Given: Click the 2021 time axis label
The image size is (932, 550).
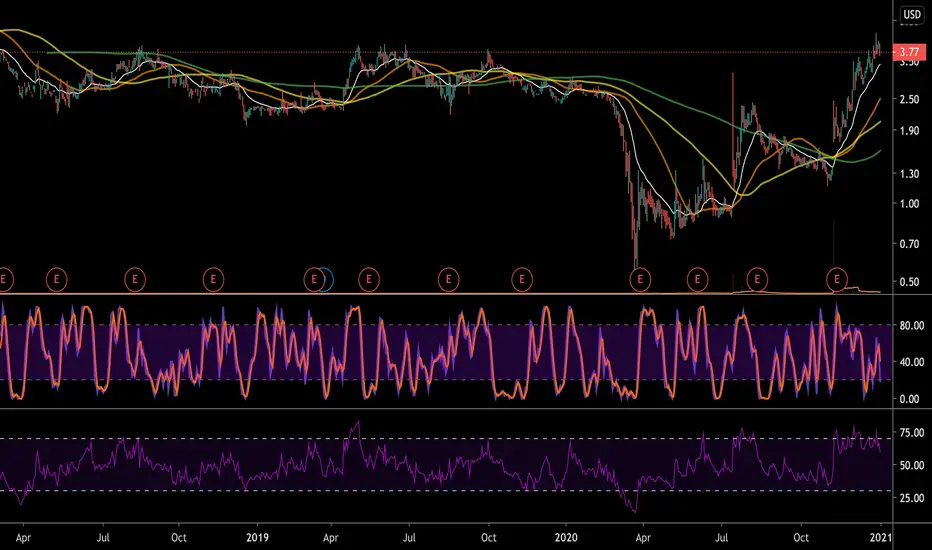Looking at the screenshot, I should pyautogui.click(x=881, y=538).
